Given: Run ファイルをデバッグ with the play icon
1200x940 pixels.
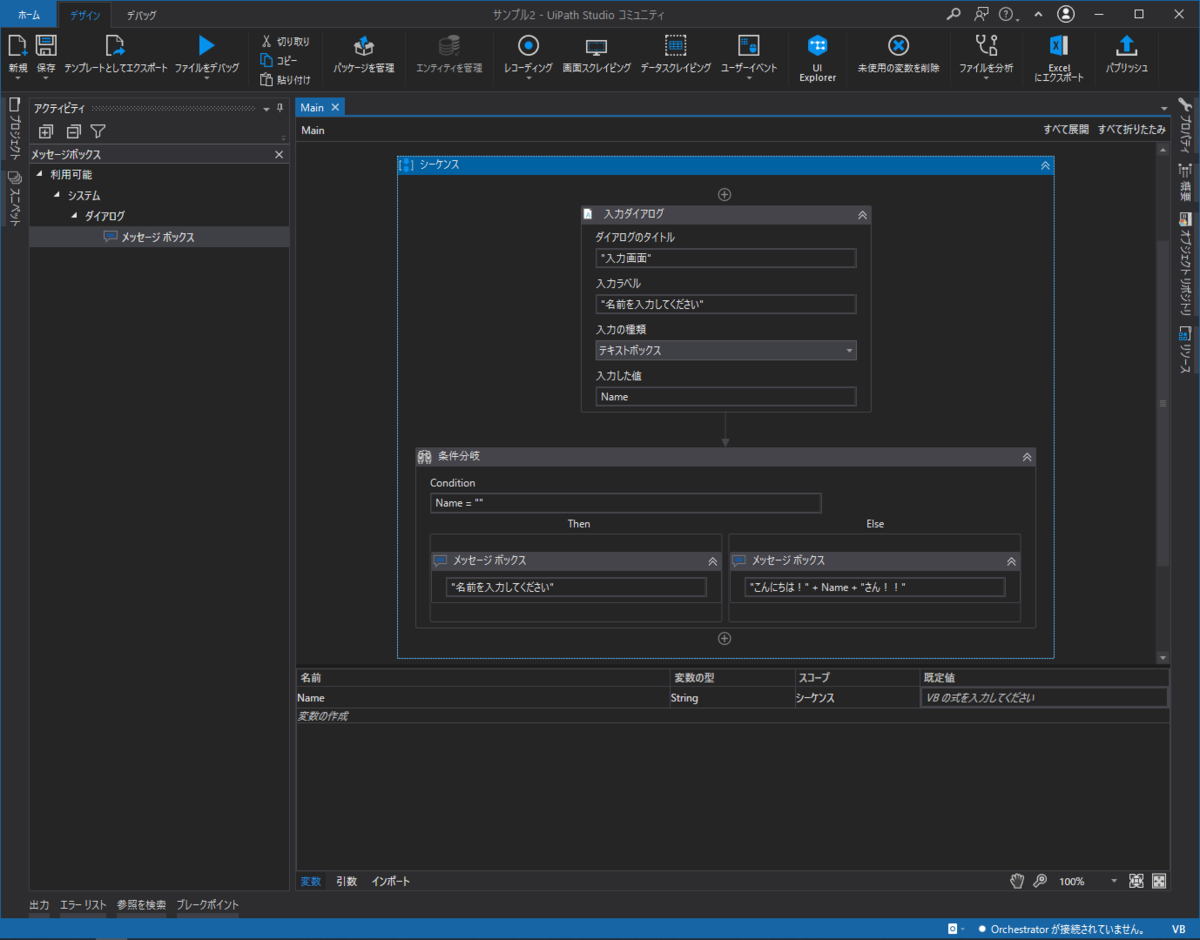Looking at the screenshot, I should tap(206, 45).
